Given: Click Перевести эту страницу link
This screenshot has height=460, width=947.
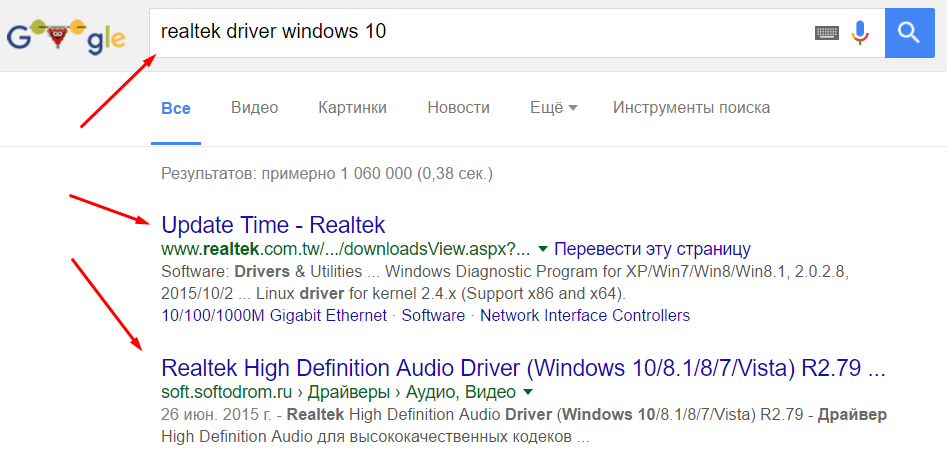Looking at the screenshot, I should click(x=652, y=248).
